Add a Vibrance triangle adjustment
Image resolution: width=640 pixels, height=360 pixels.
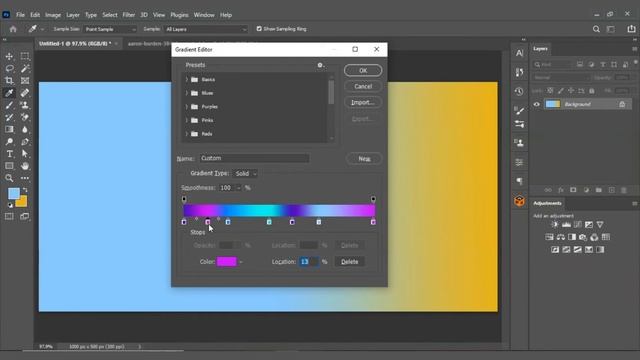pyautogui.click(x=600, y=224)
